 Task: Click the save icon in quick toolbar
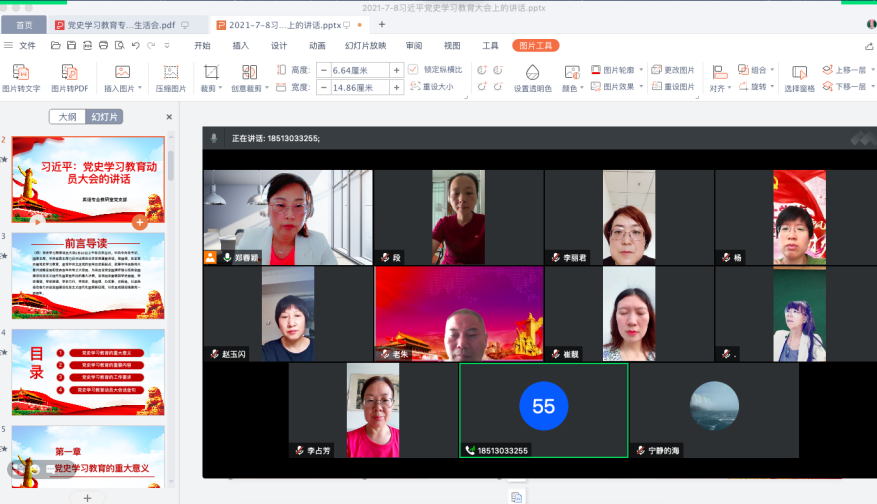(x=71, y=46)
